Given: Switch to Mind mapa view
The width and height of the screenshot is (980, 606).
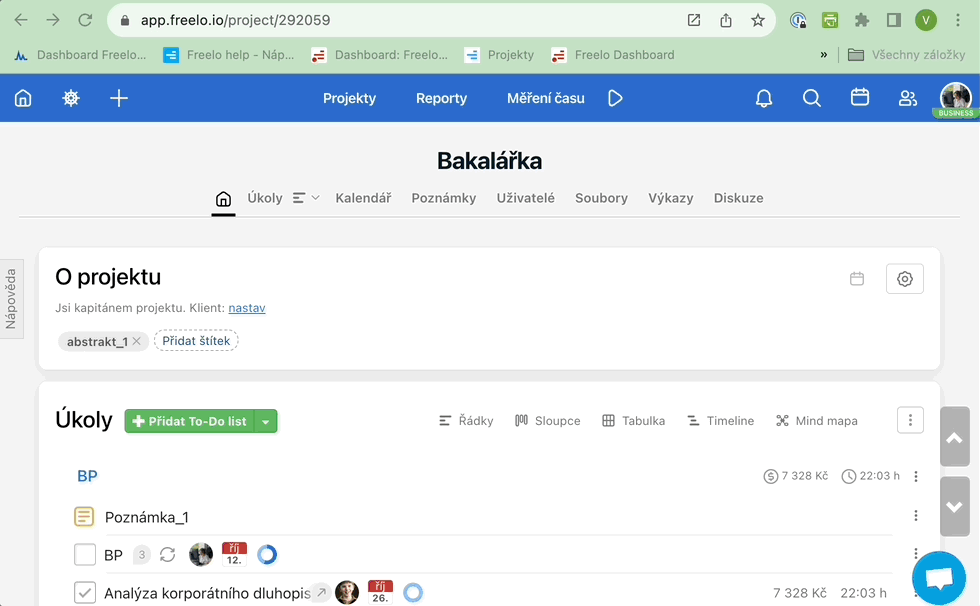Looking at the screenshot, I should tap(816, 421).
